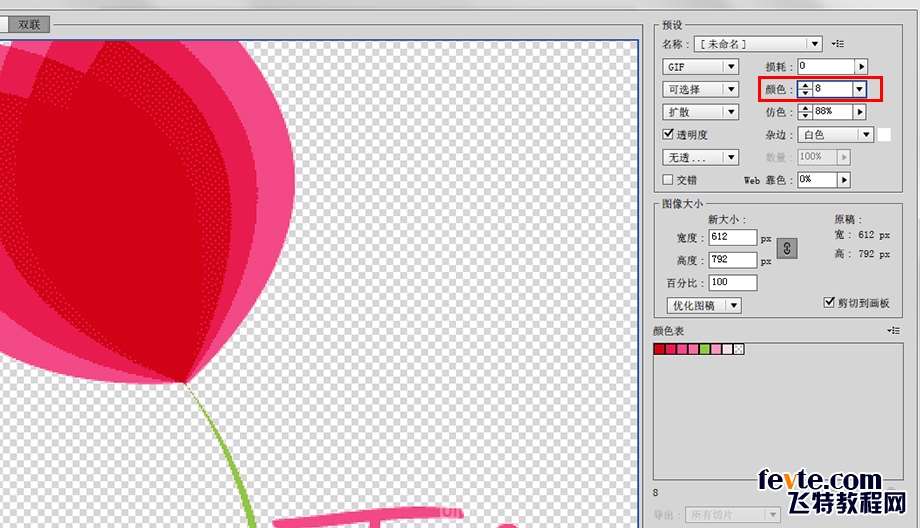920x528 pixels.
Task: Open the 优化图稿 art optimization dropdown
Action: [704, 306]
